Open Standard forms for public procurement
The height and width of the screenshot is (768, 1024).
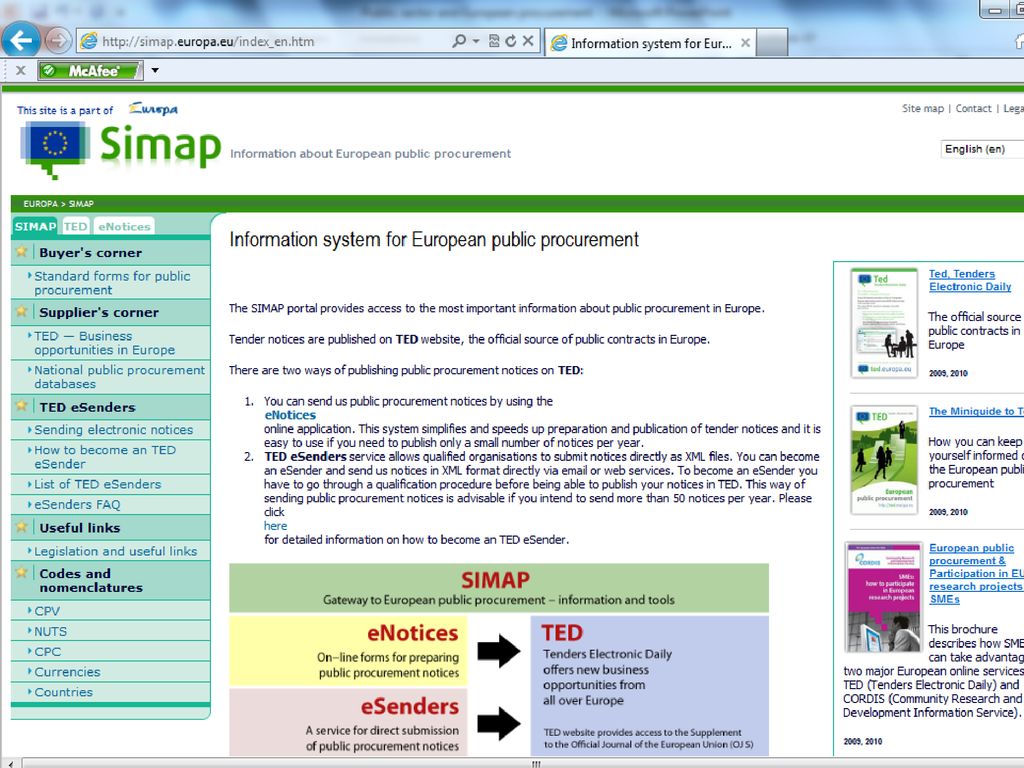(112, 283)
